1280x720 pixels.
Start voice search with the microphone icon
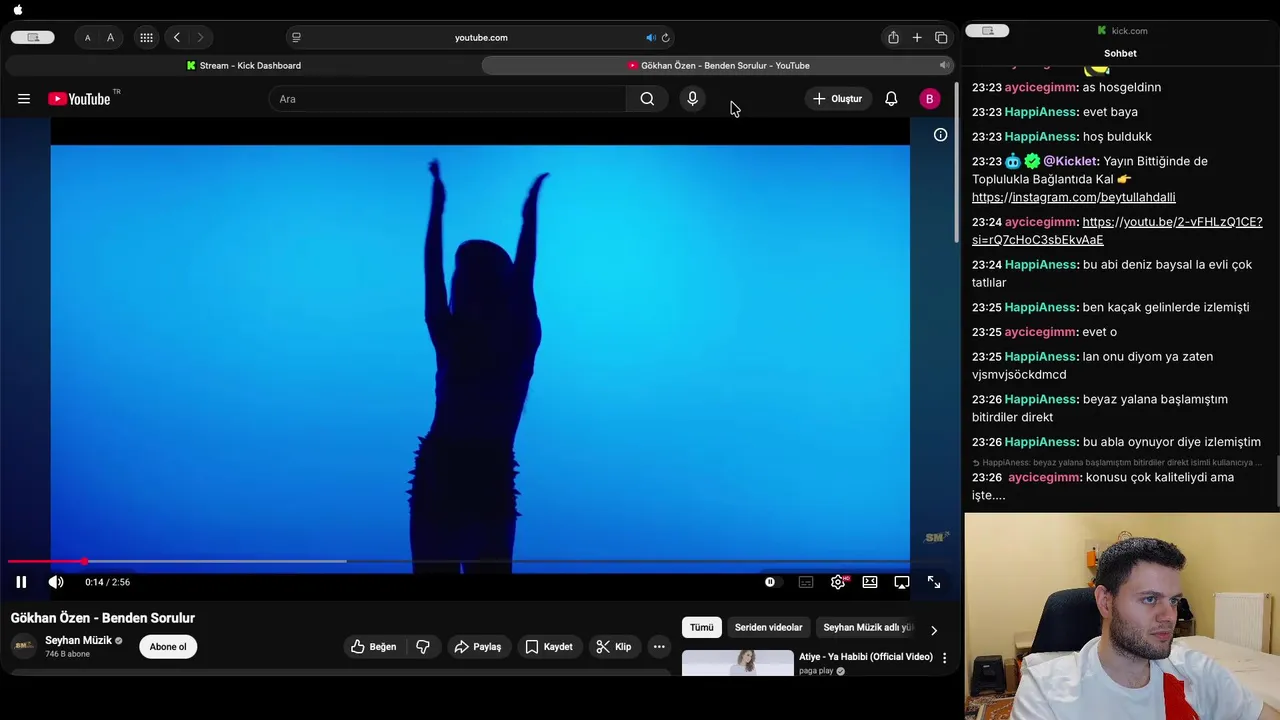pyautogui.click(x=692, y=99)
